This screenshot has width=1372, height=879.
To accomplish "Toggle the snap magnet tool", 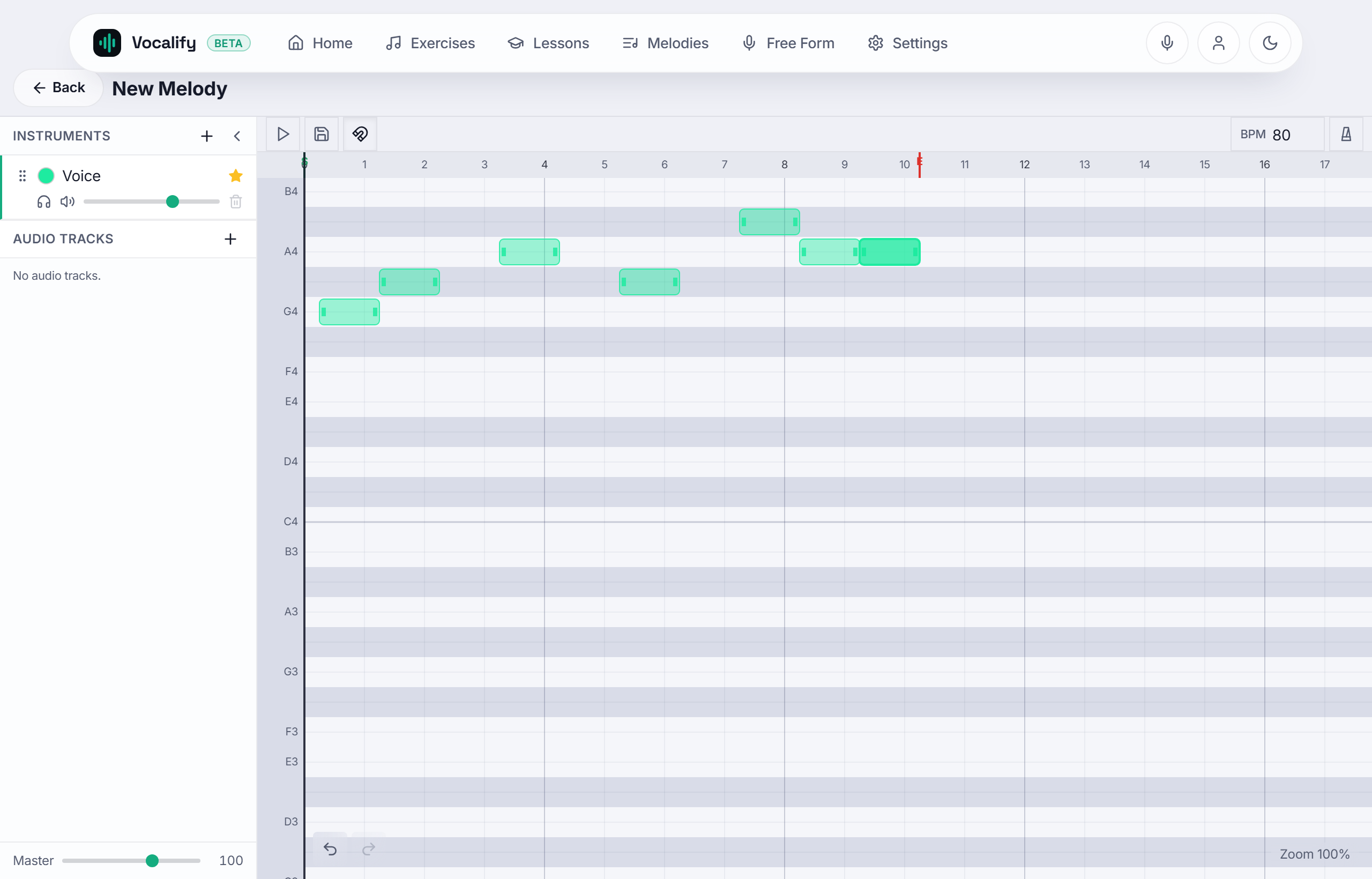I will coord(360,134).
